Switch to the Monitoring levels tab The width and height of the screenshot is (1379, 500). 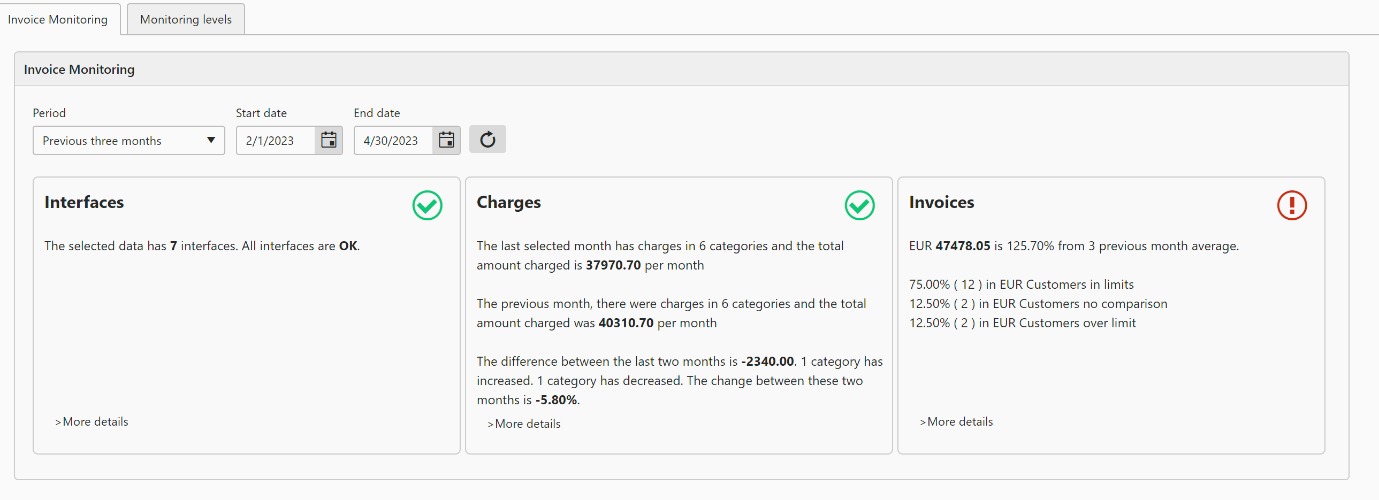click(x=185, y=19)
